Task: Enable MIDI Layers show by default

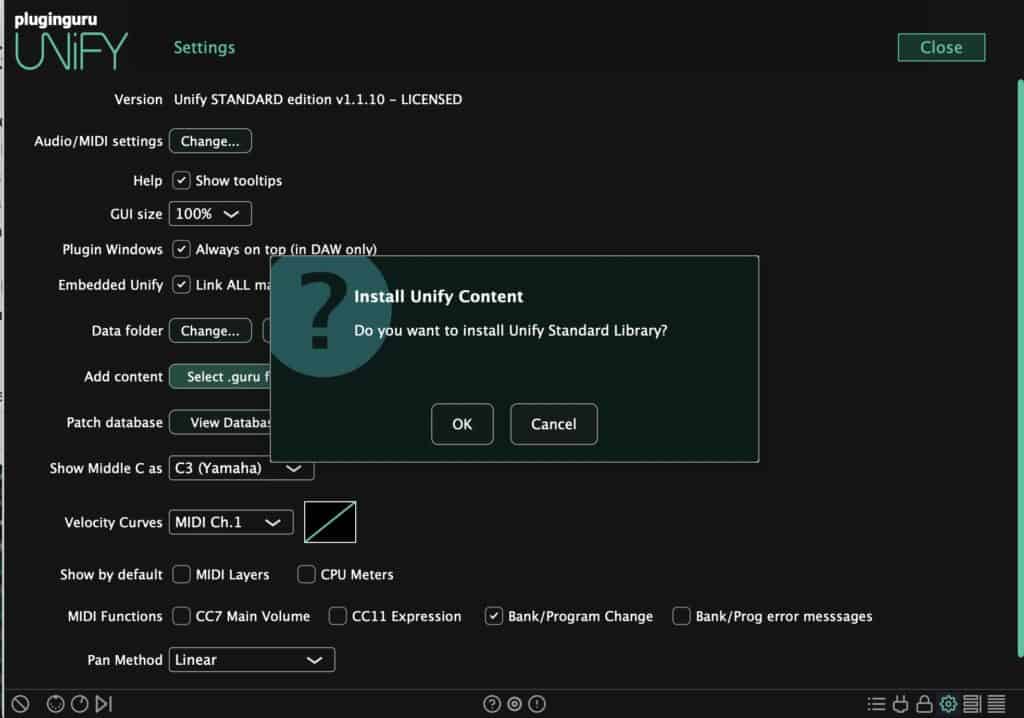Action: pos(181,574)
